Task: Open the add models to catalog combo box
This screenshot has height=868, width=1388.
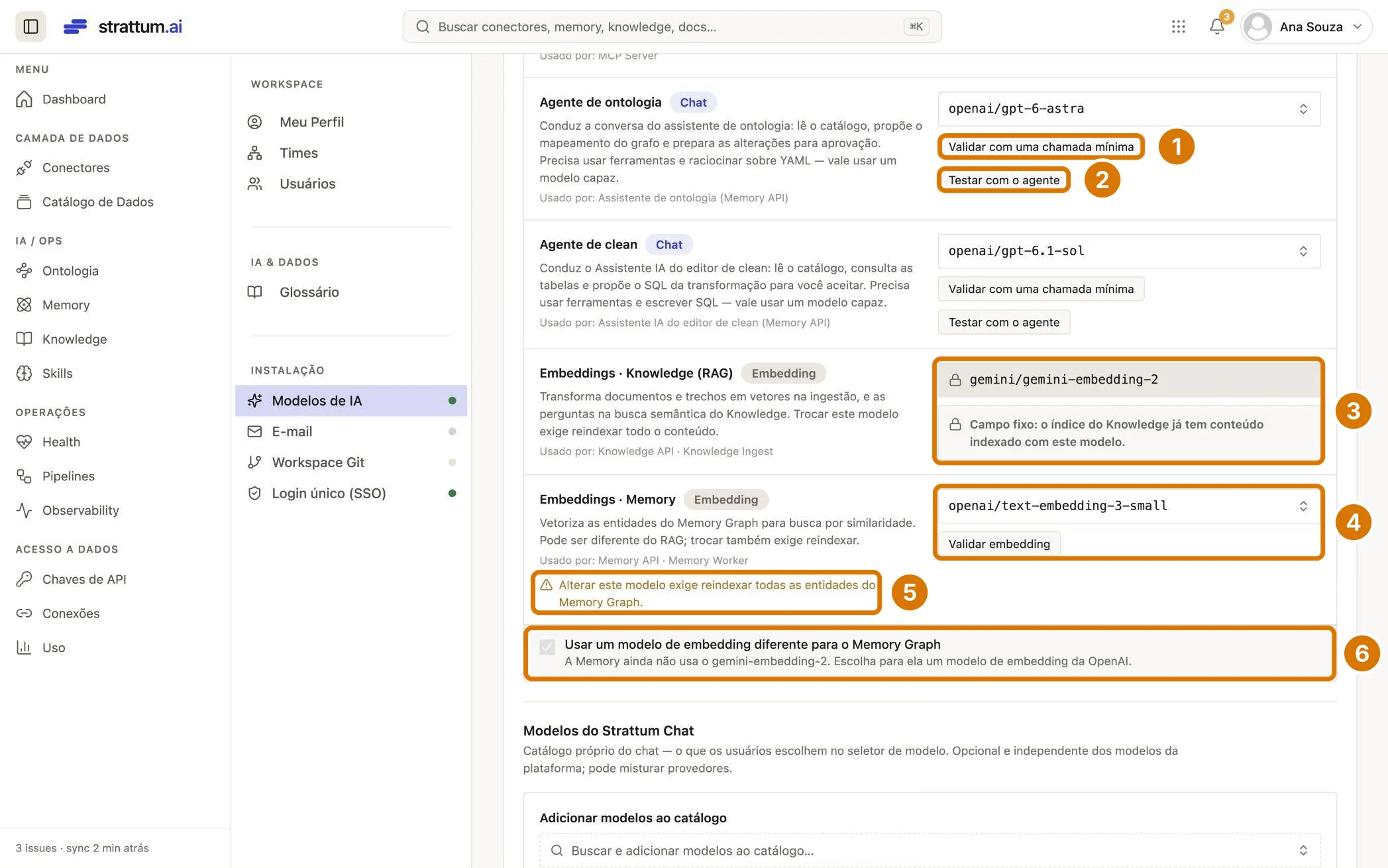Action: point(930,850)
